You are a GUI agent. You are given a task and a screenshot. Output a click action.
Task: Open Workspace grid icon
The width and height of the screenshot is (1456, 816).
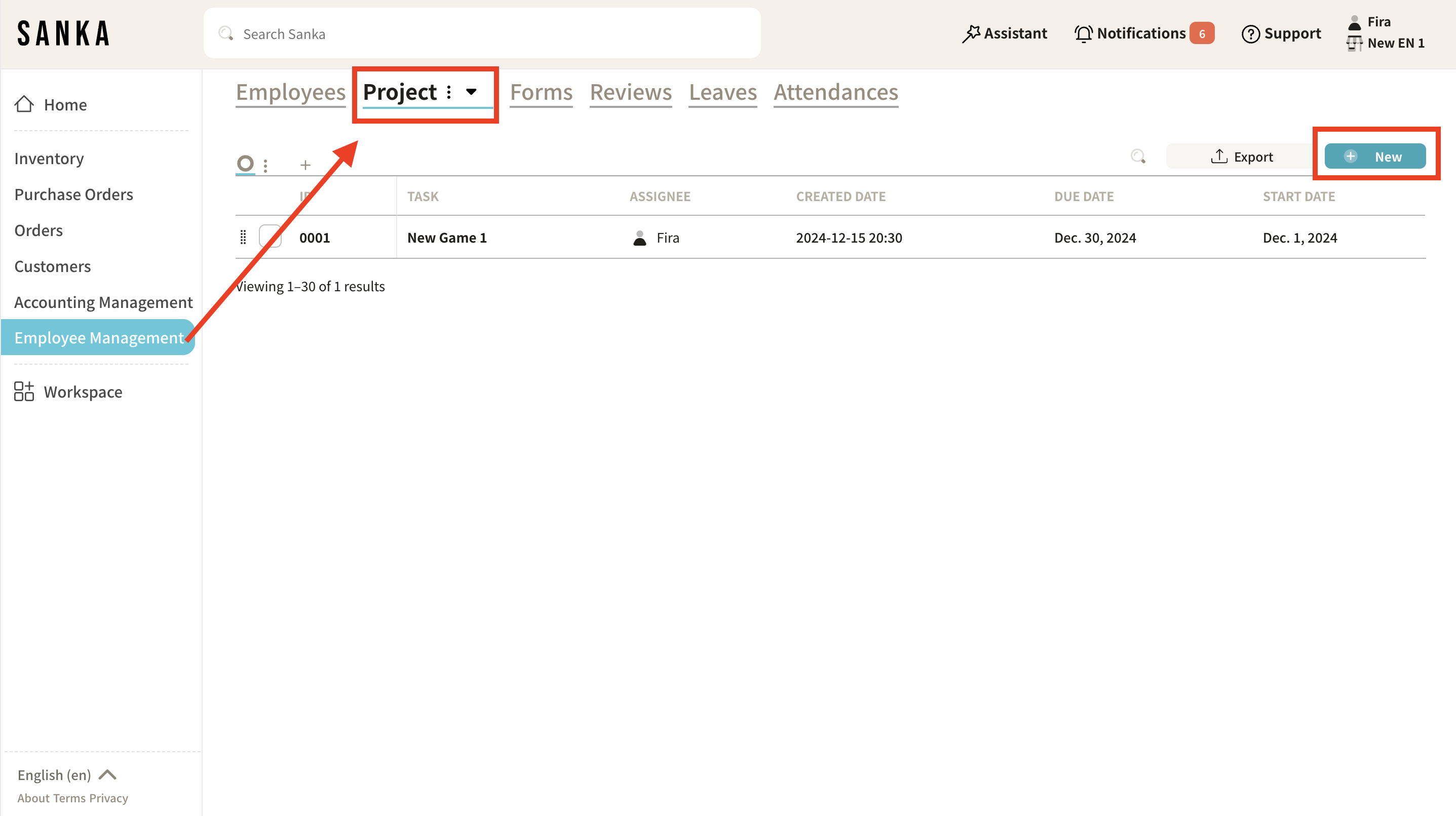tap(24, 392)
